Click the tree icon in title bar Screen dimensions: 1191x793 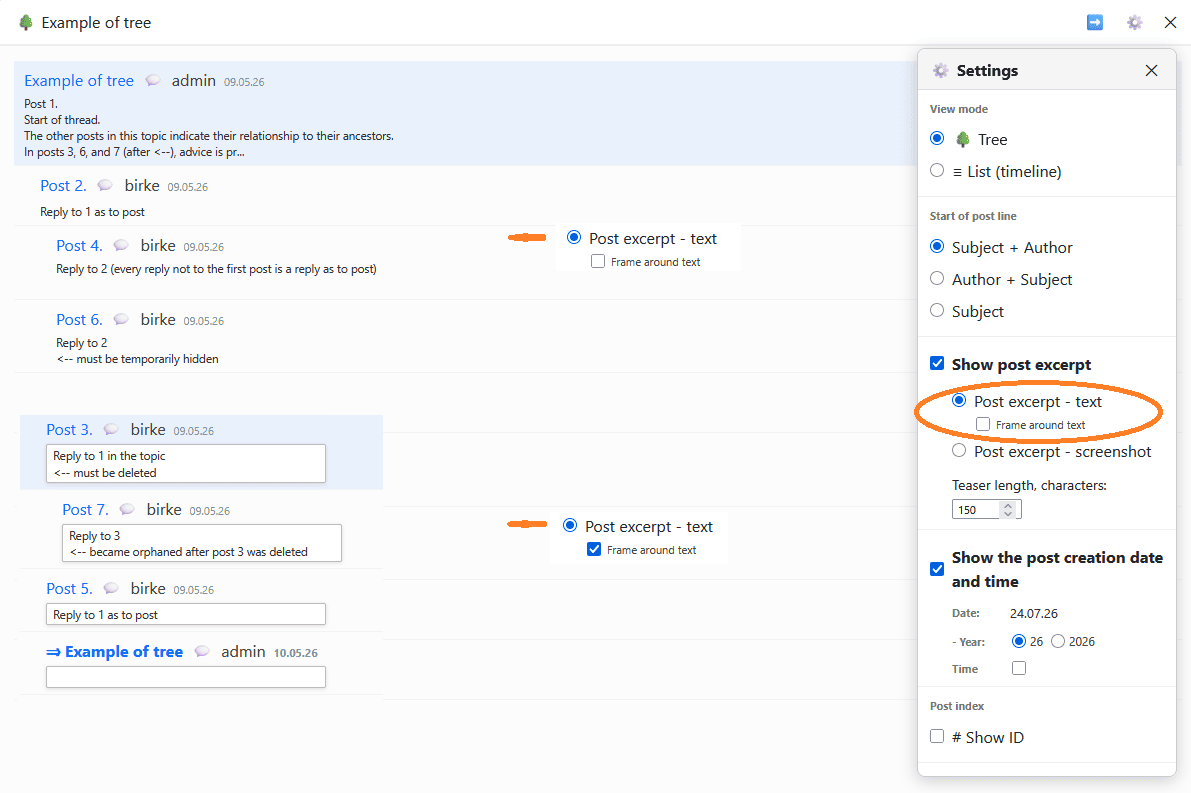pyautogui.click(x=26, y=22)
